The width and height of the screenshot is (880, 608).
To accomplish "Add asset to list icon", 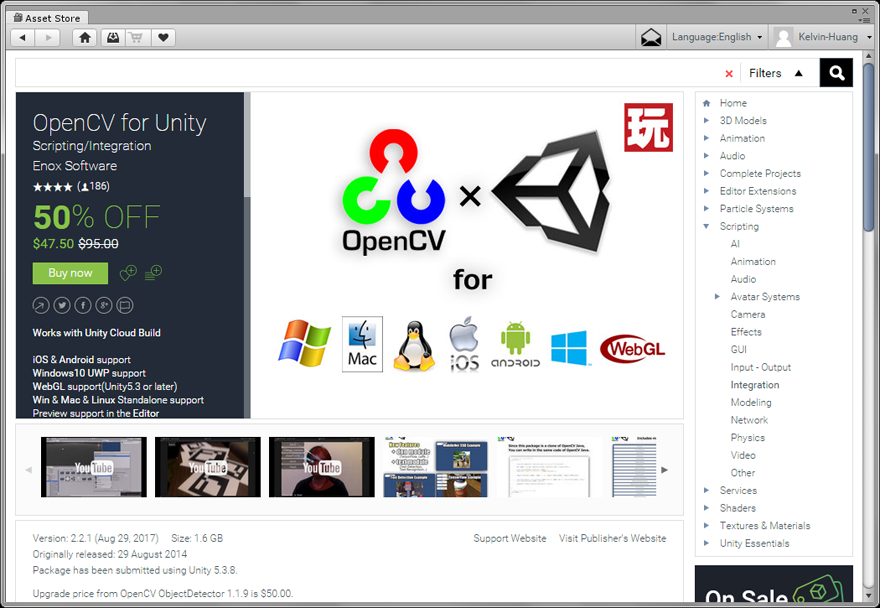I will pyautogui.click(x=153, y=273).
